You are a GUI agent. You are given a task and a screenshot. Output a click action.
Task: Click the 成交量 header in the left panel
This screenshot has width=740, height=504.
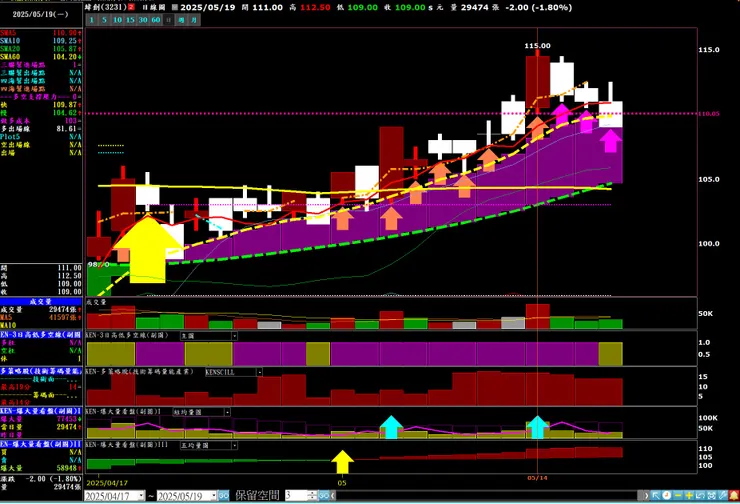[41, 302]
